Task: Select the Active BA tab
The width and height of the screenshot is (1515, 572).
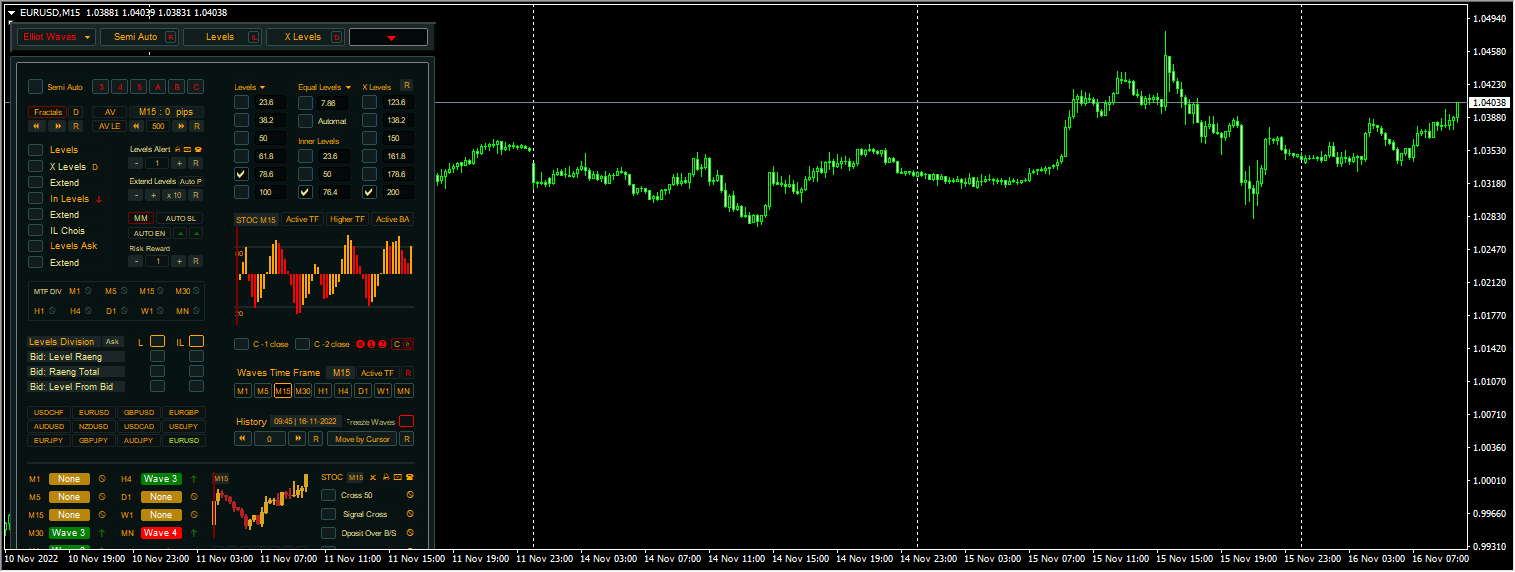Action: [x=392, y=219]
